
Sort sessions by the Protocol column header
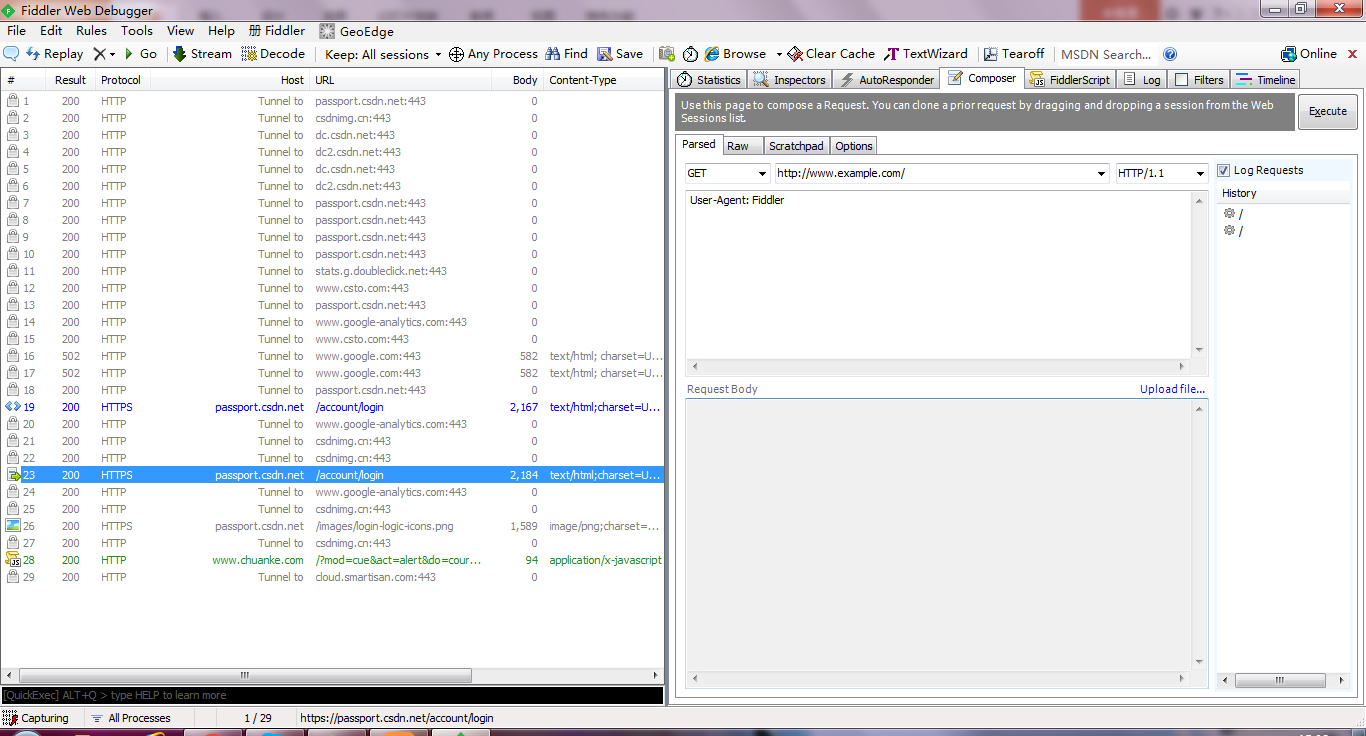(122, 80)
